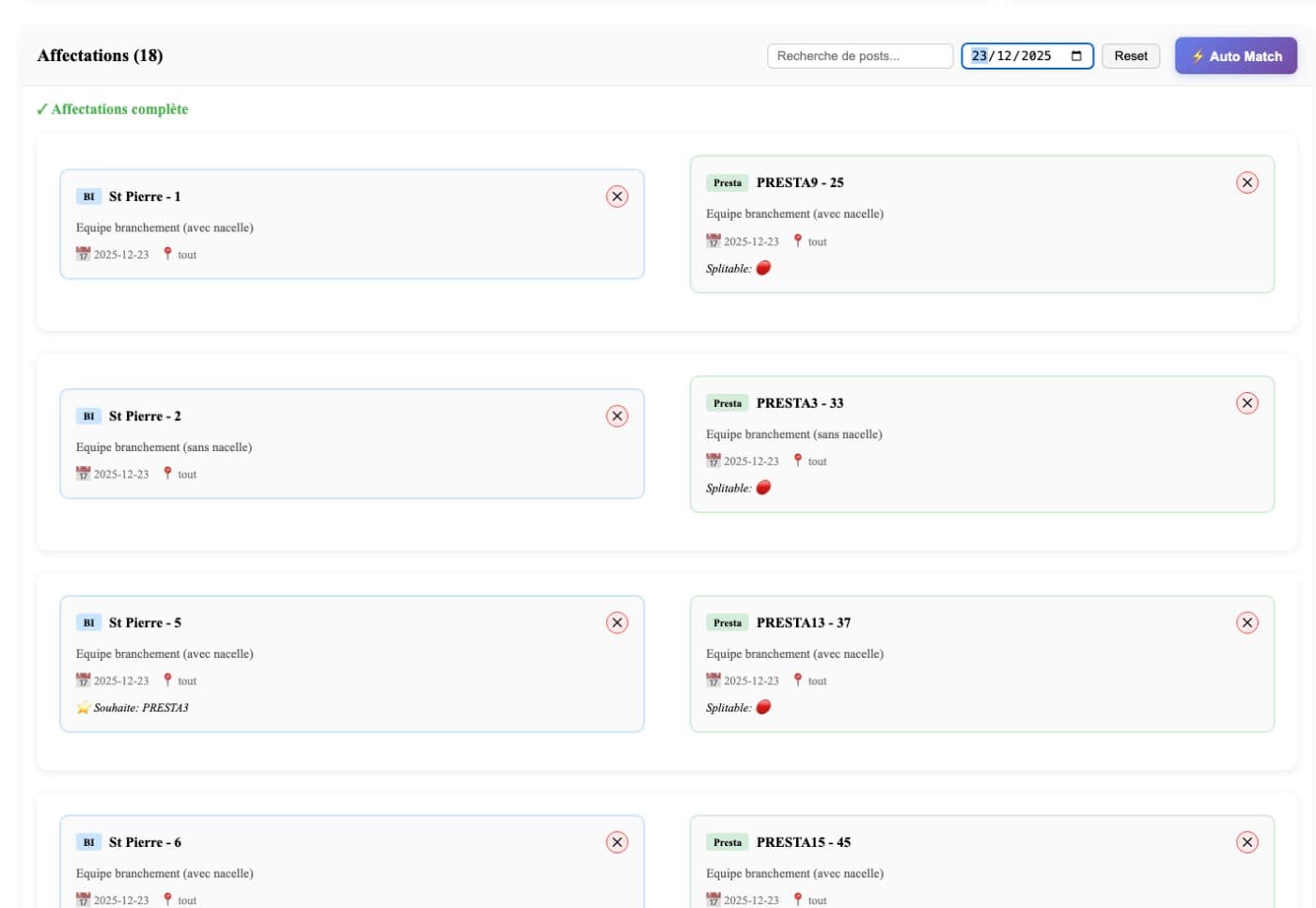This screenshot has height=908, width=1316.
Task: Select the PRESTA13 - 37 title
Action: [x=804, y=622]
